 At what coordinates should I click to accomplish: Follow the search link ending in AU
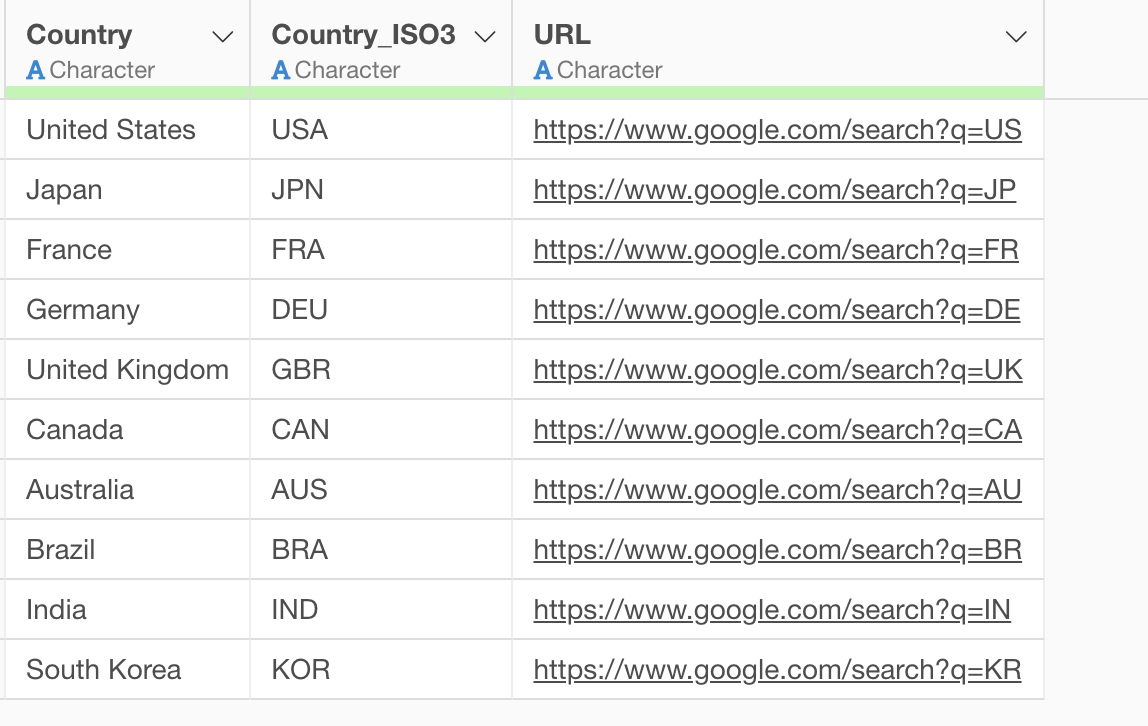click(777, 490)
